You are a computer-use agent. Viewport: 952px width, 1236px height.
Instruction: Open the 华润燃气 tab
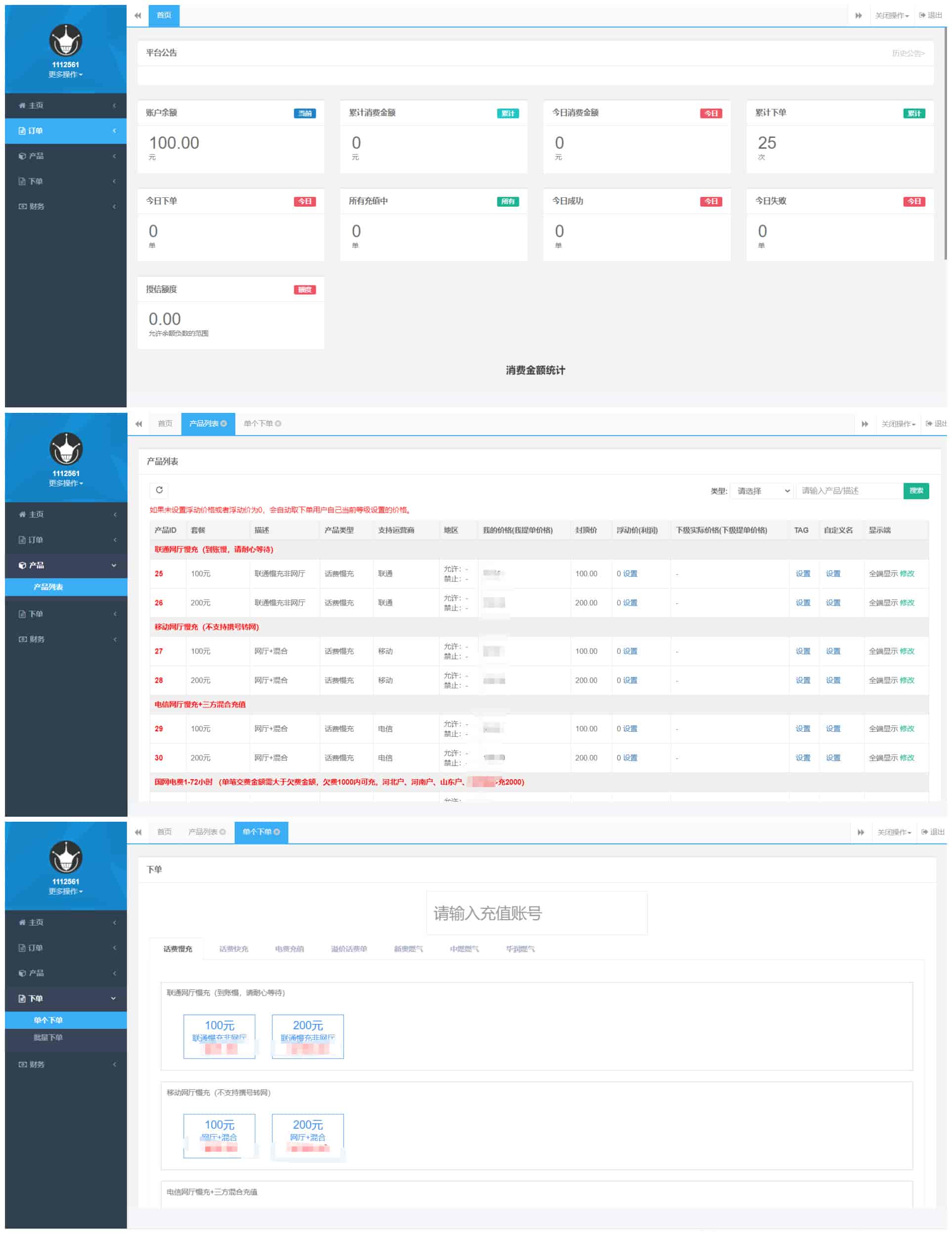coord(520,949)
